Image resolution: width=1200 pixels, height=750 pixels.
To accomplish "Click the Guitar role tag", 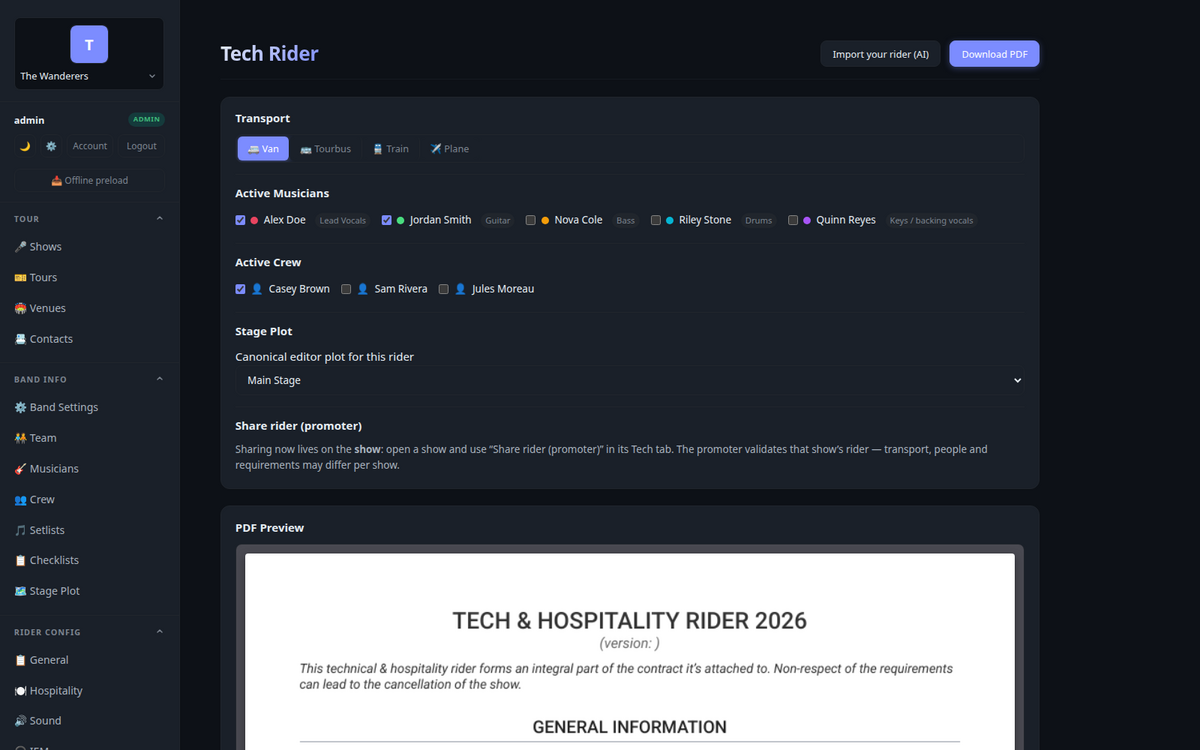I will point(498,220).
